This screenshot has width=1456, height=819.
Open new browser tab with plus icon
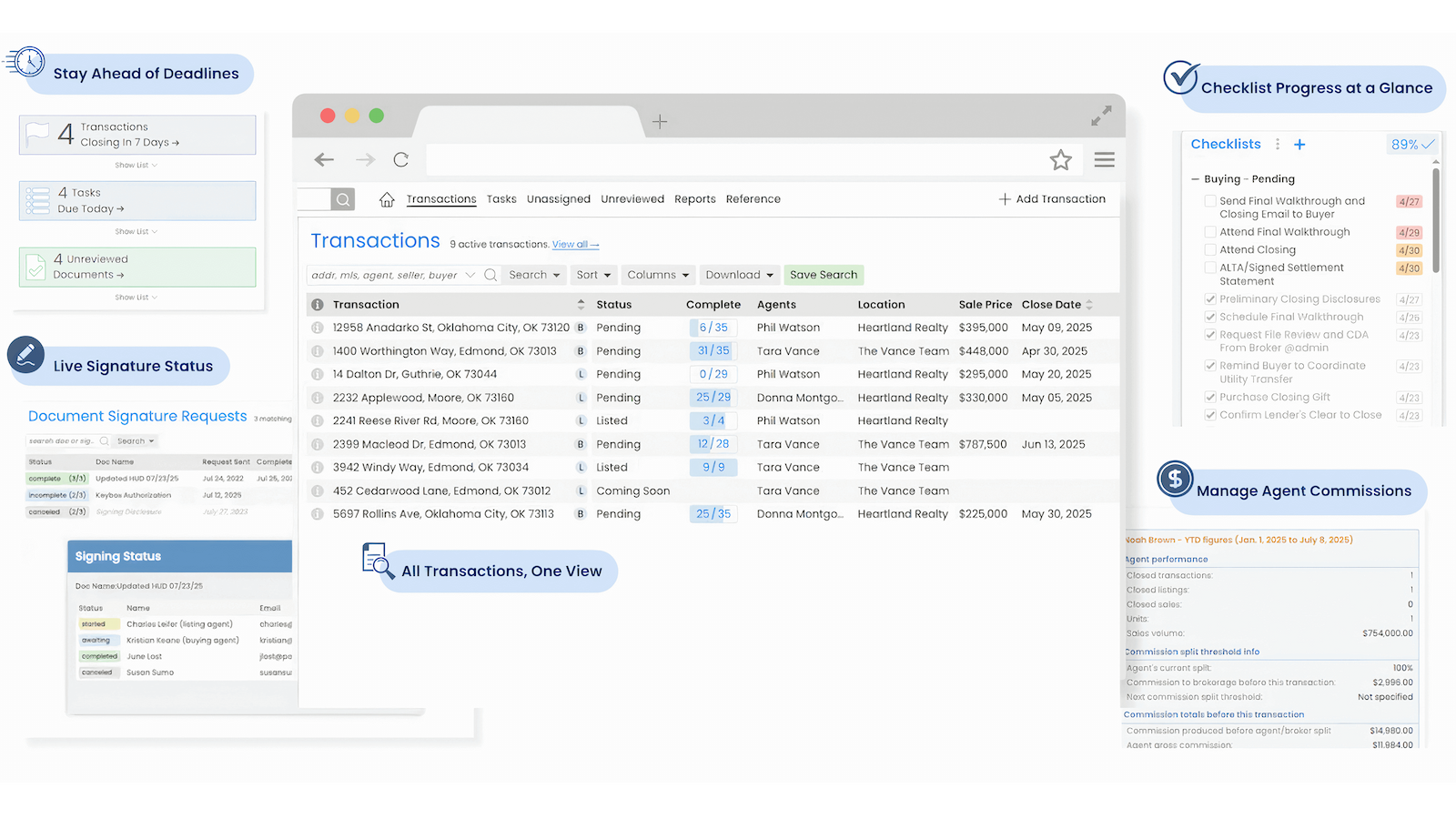(x=660, y=121)
